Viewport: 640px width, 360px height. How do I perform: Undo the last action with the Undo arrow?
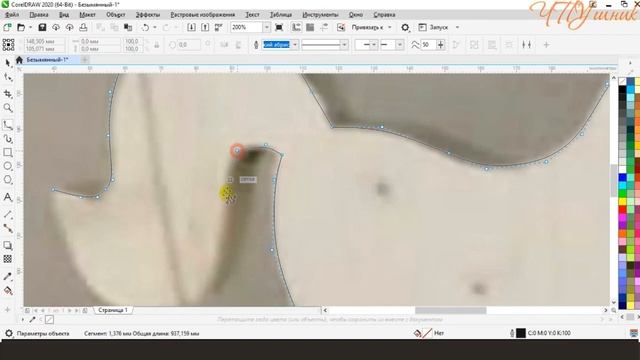pyautogui.click(x=145, y=27)
